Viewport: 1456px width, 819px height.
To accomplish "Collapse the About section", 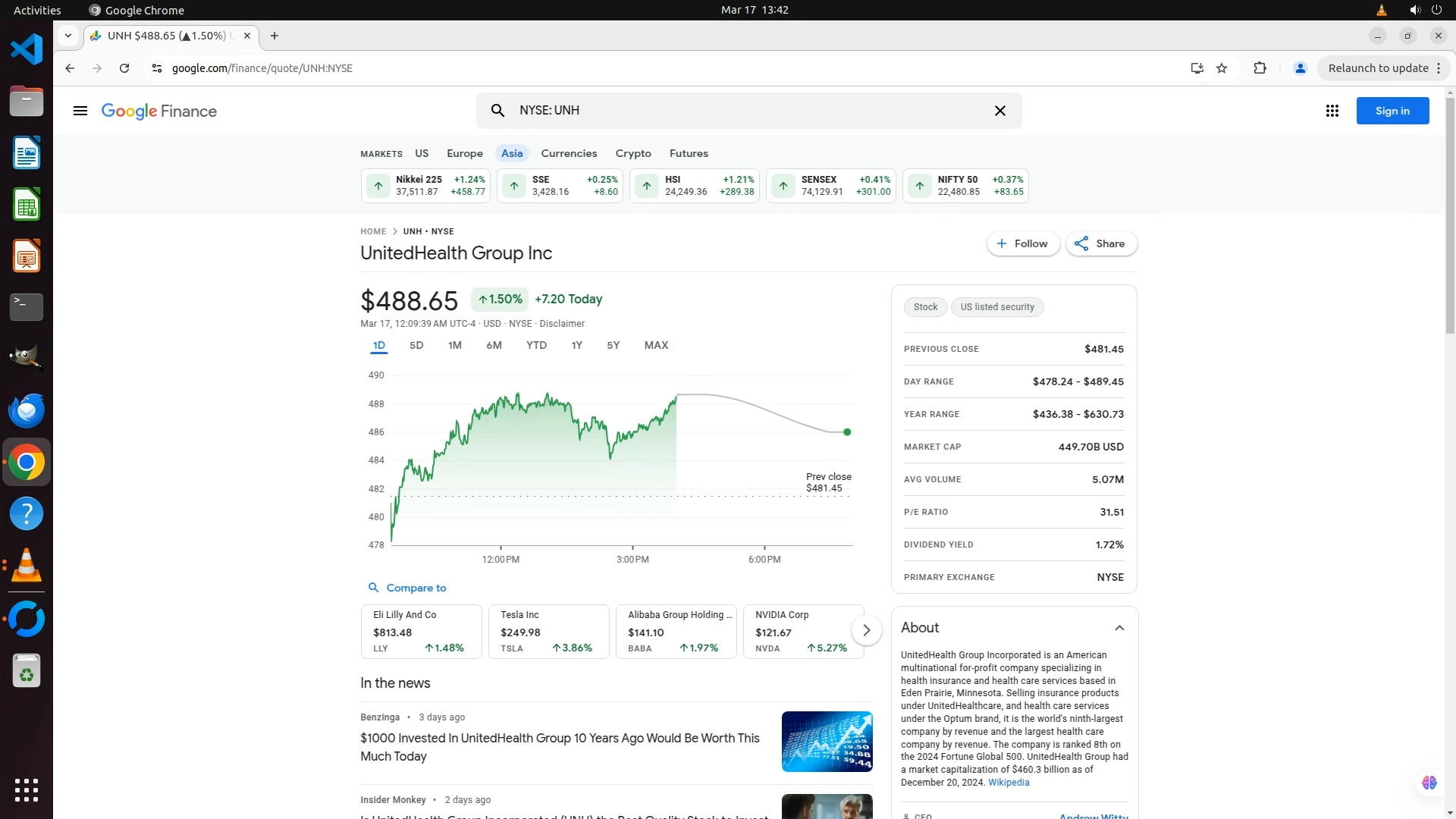I will pyautogui.click(x=1119, y=628).
